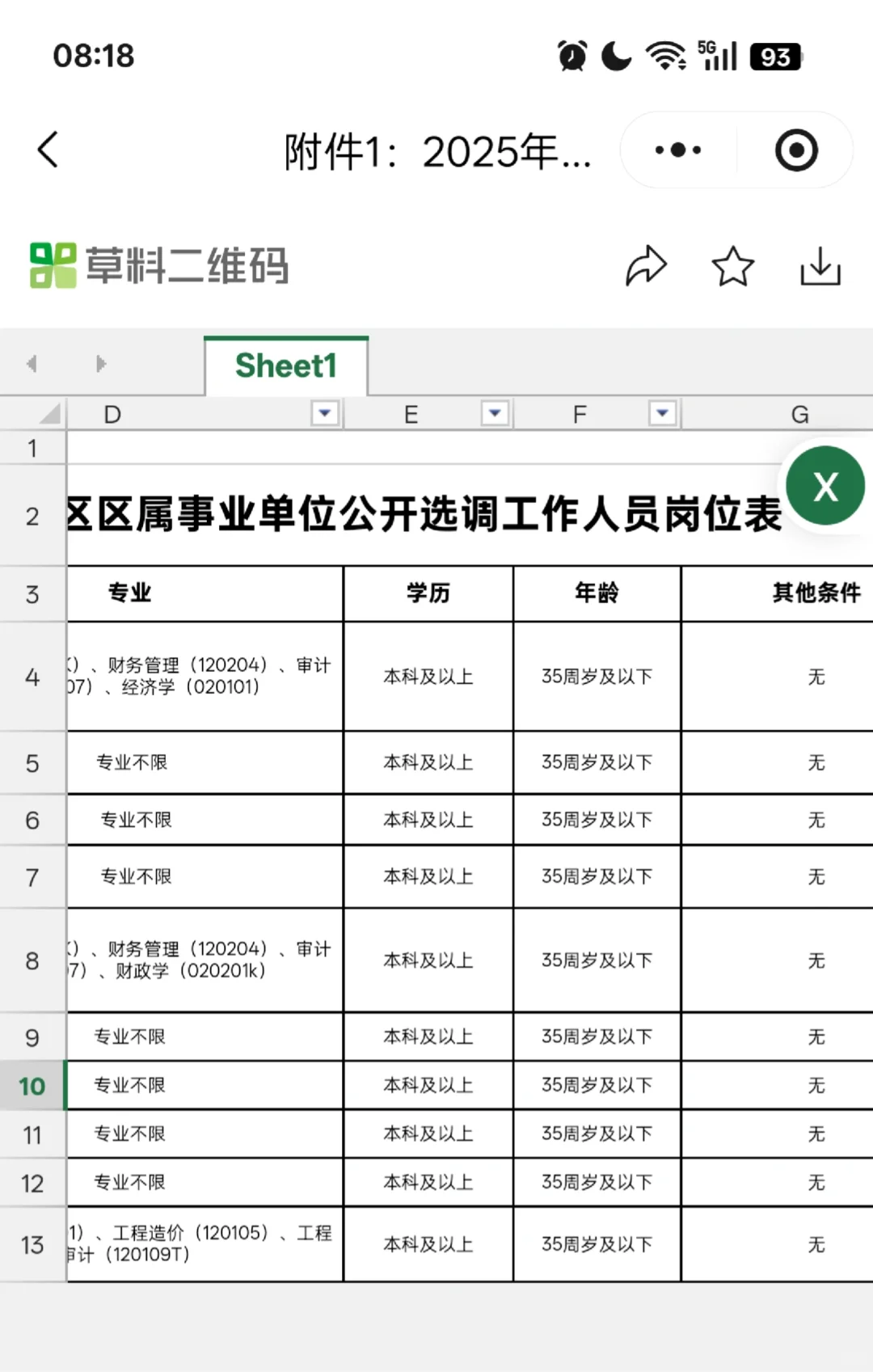This screenshot has height=1372, width=873.
Task: Open the column F filter dropdown
Action: tap(663, 413)
